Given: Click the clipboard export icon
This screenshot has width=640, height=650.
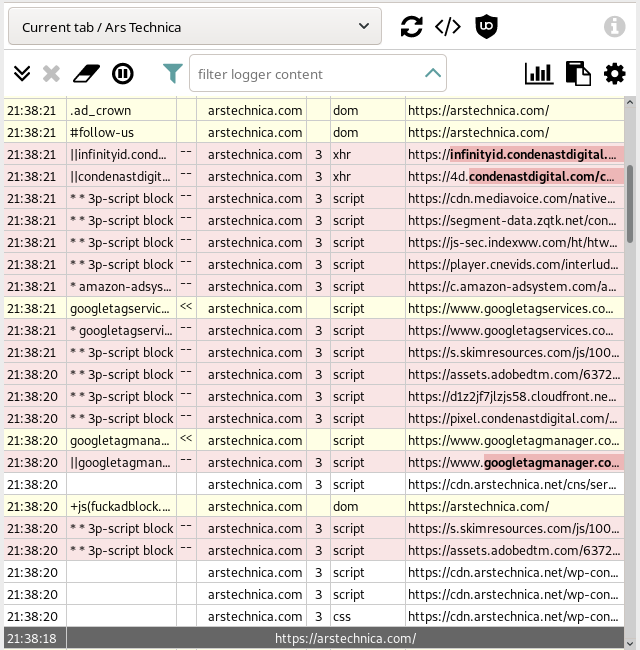Looking at the screenshot, I should [x=578, y=74].
